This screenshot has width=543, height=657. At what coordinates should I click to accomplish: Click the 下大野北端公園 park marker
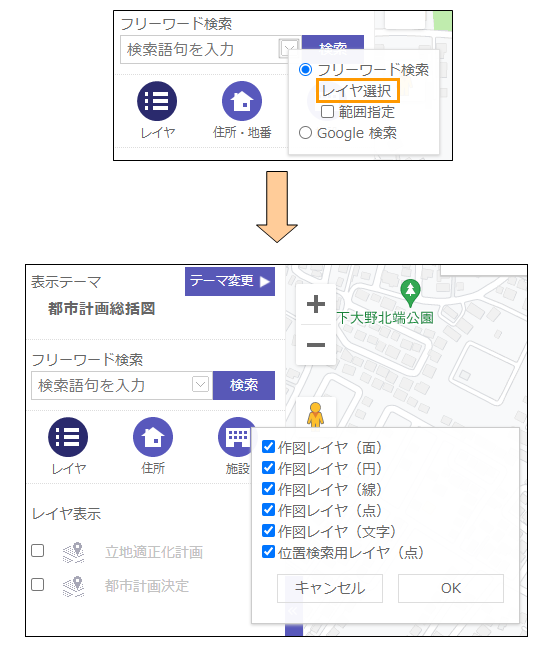coord(410,292)
